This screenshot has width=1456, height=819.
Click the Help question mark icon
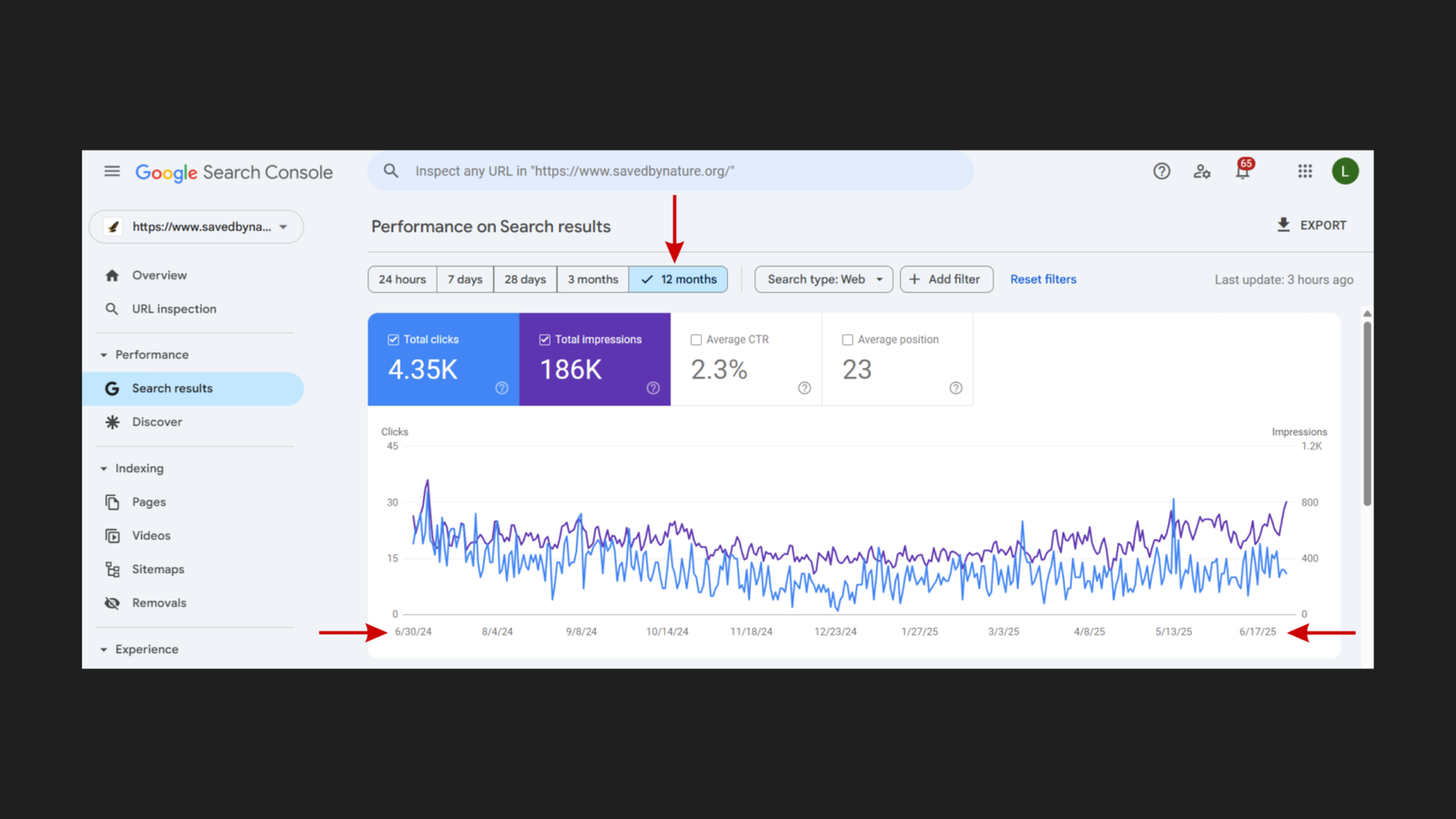pyautogui.click(x=1161, y=171)
